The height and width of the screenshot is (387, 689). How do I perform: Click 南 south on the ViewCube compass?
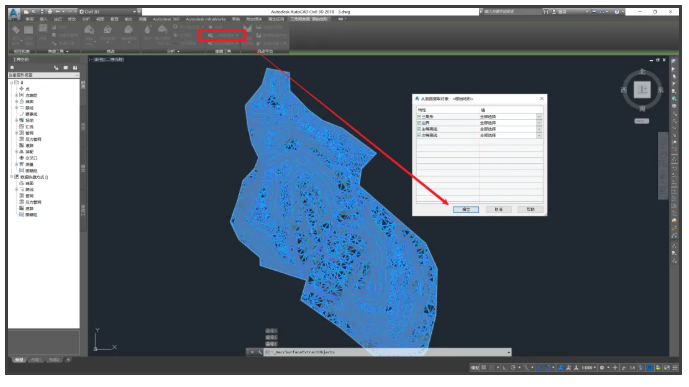pyautogui.click(x=642, y=109)
